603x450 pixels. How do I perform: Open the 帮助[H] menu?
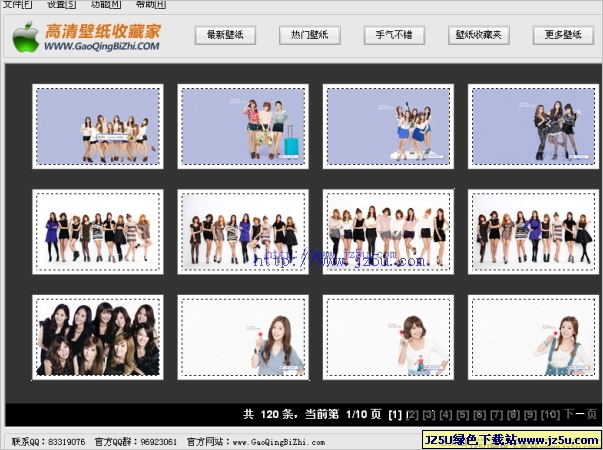pyautogui.click(x=151, y=4)
